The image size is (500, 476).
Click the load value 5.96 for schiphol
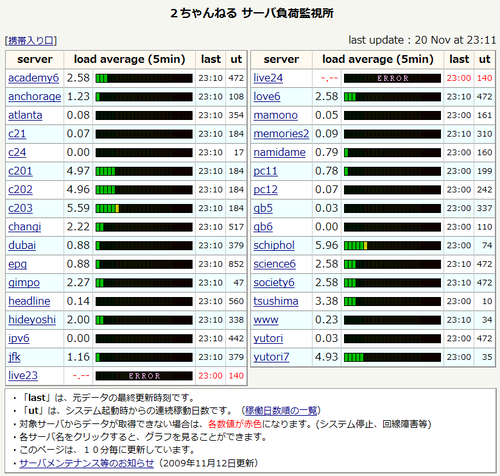327,246
